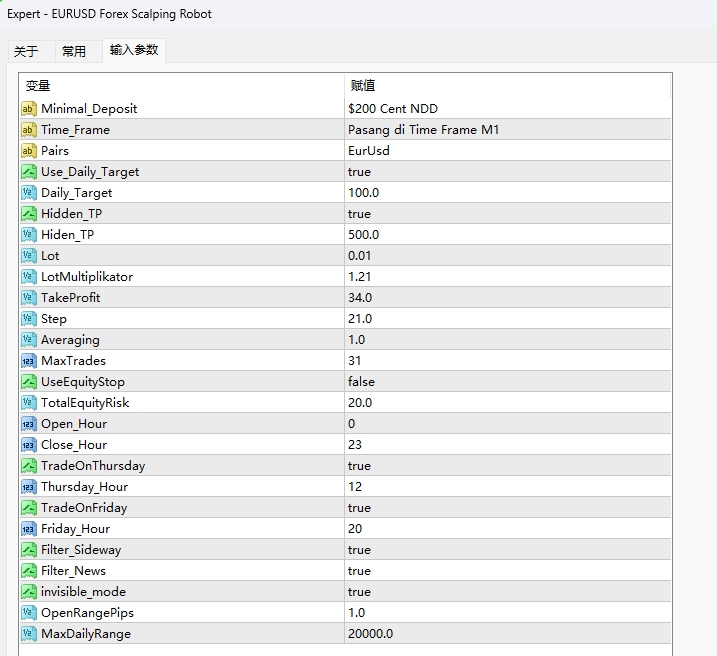Click the icon beside LotMultiplikator

29,277
